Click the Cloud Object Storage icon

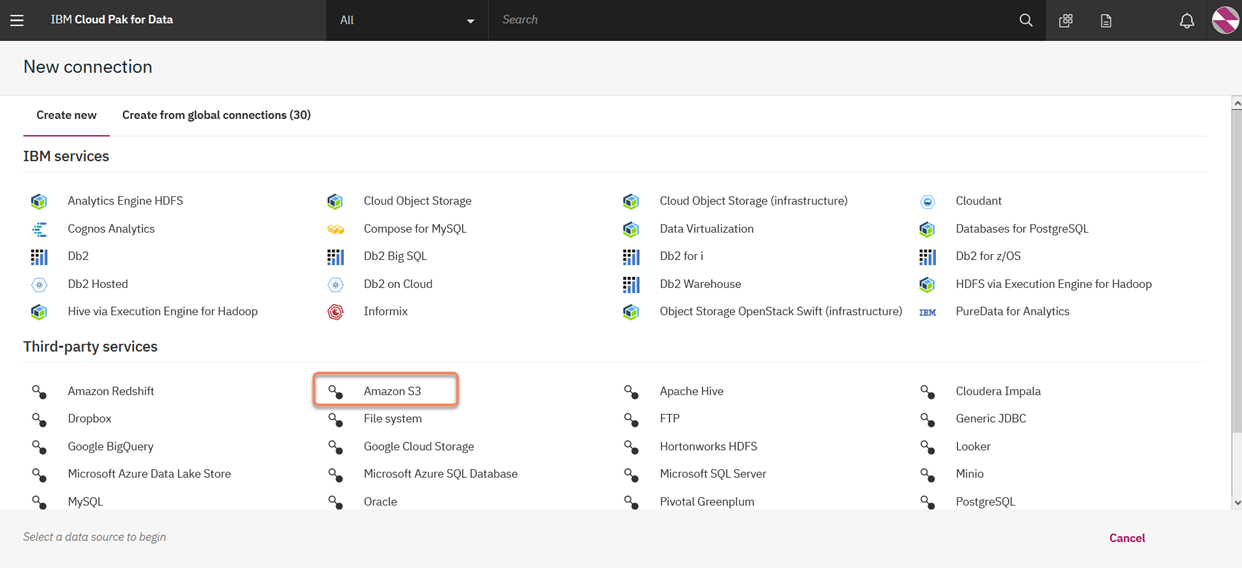[335, 201]
